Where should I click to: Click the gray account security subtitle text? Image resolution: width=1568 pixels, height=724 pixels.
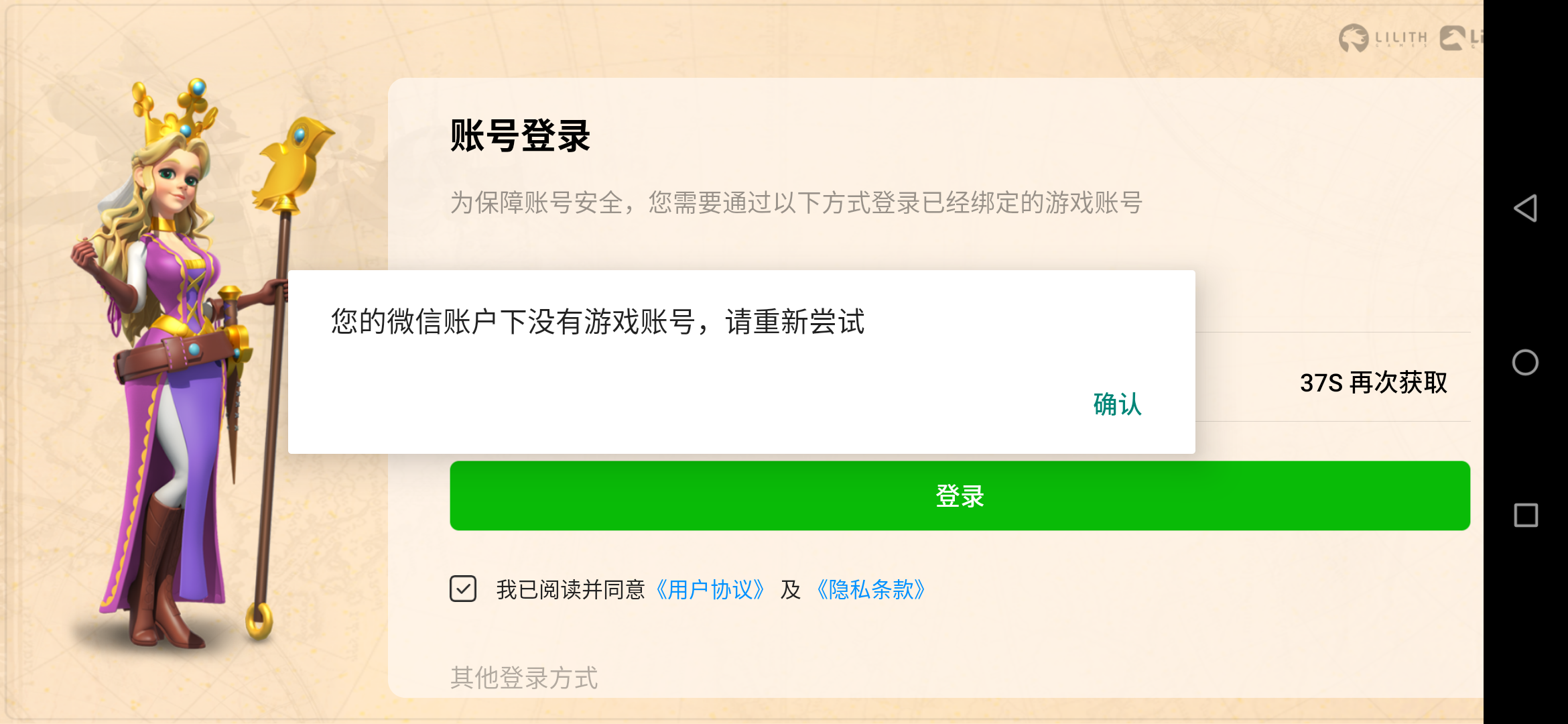[796, 202]
